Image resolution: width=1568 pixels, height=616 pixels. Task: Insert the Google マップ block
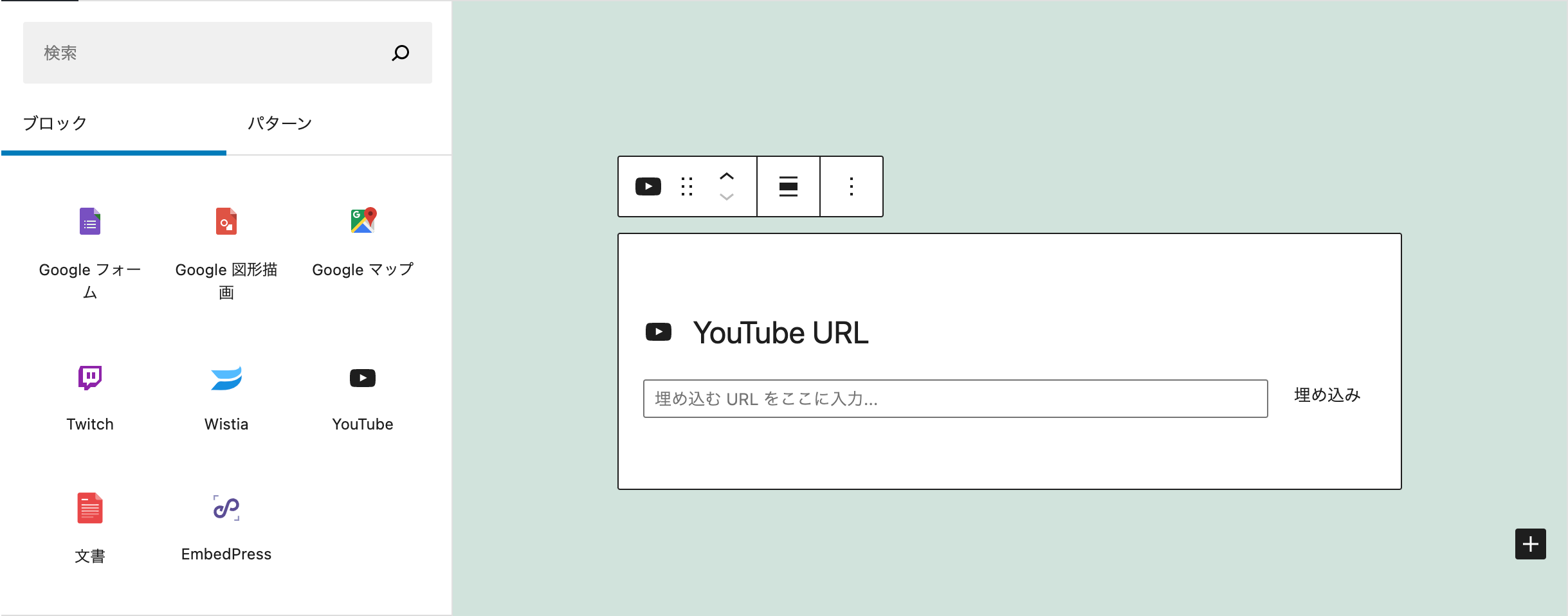[x=363, y=243]
